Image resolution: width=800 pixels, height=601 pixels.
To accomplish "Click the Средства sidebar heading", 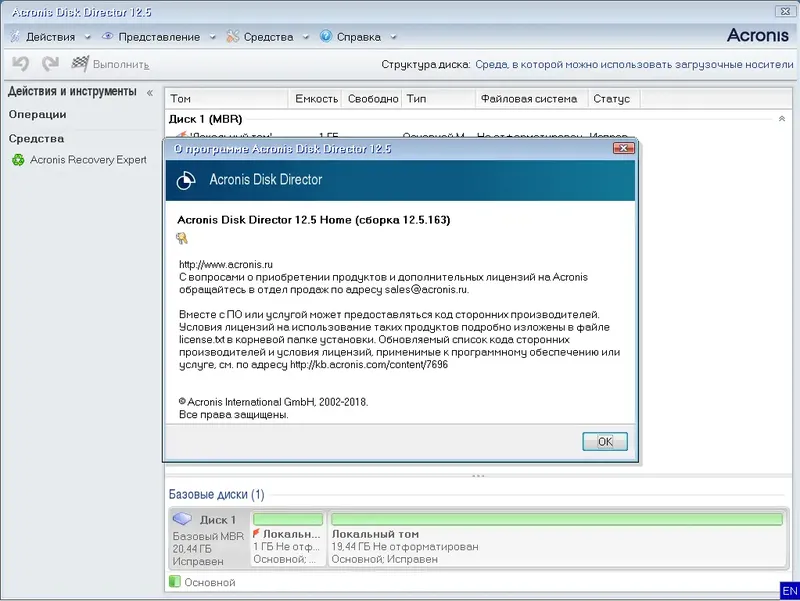I will pyautogui.click(x=36, y=138).
